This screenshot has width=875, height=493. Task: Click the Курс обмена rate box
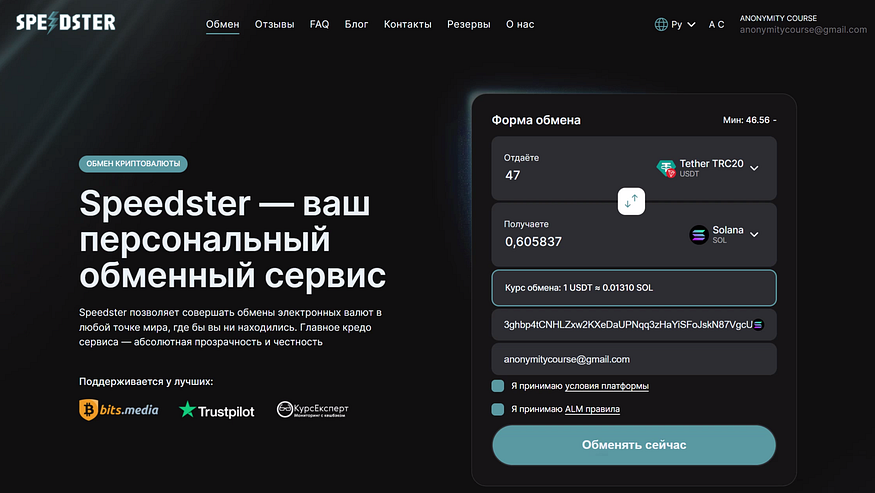[634, 288]
